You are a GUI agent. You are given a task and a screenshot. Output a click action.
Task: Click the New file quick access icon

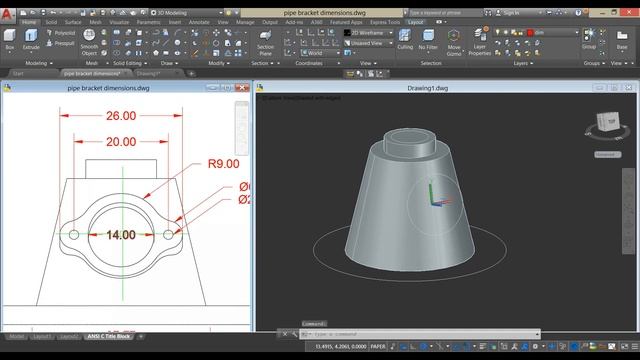click(x=23, y=13)
